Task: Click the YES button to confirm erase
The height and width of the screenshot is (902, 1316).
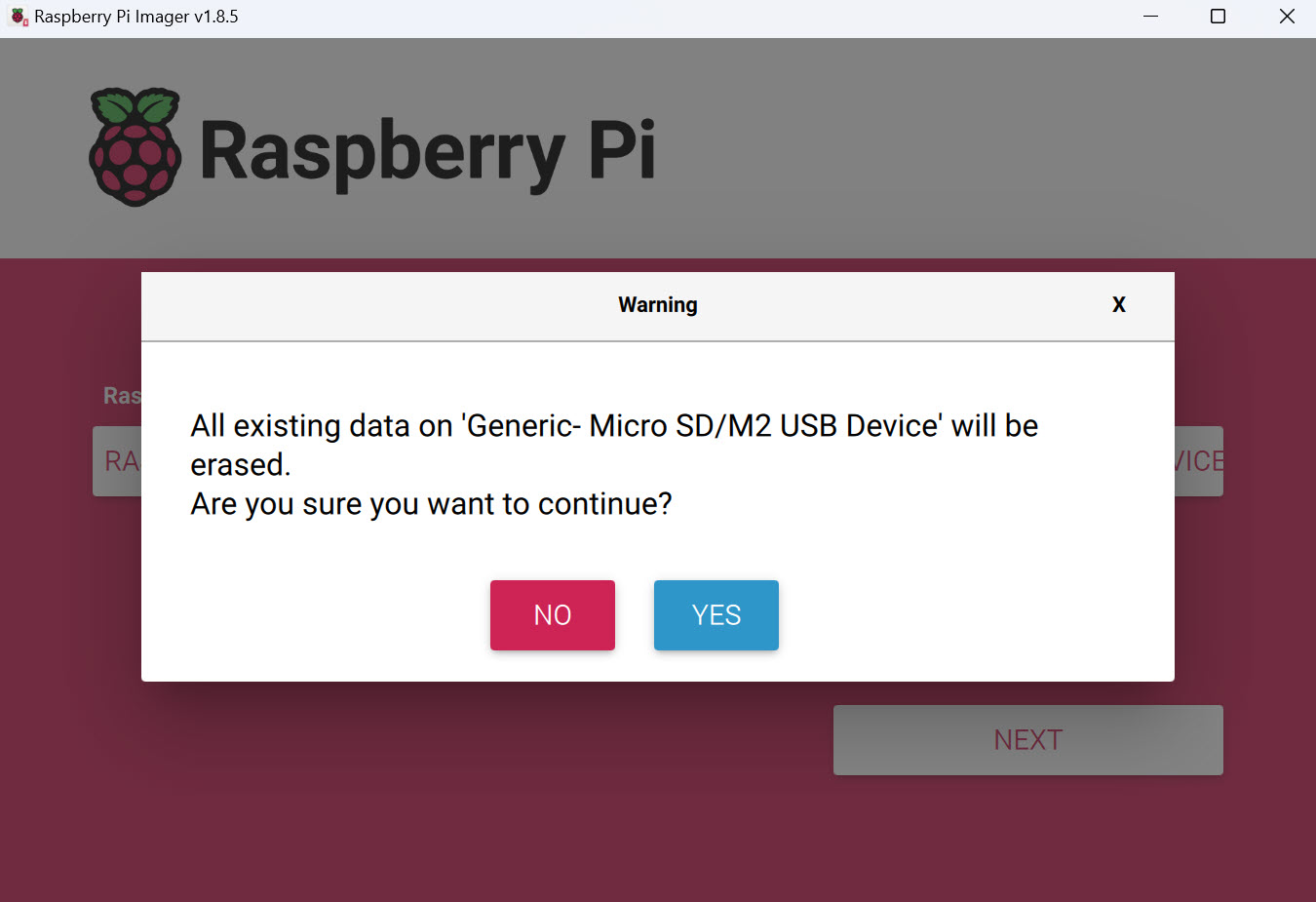Action: [716, 615]
